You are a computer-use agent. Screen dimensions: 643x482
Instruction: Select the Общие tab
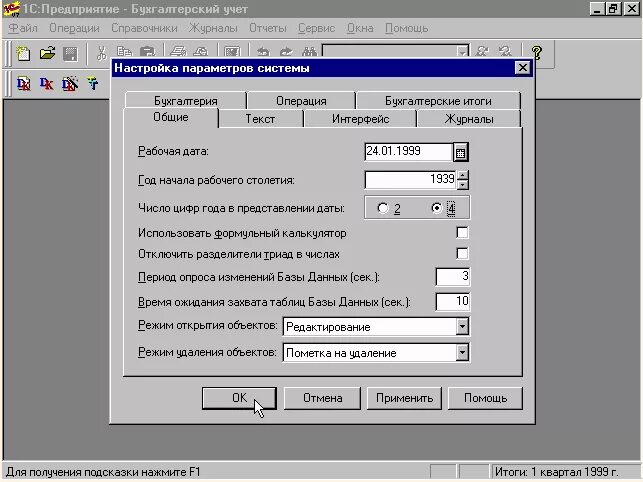[x=171, y=117]
